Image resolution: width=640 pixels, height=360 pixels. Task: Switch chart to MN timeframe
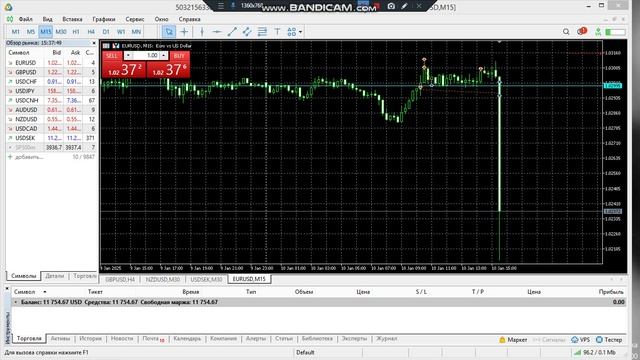coord(136,32)
